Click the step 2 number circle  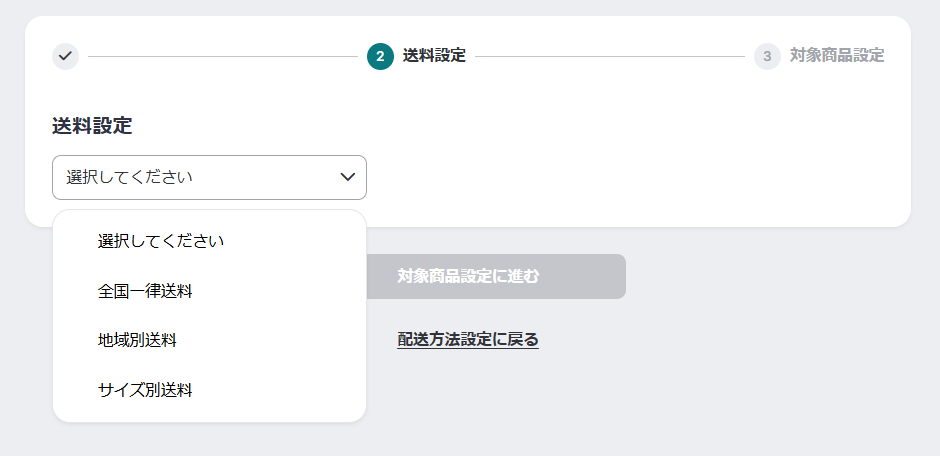tap(380, 56)
